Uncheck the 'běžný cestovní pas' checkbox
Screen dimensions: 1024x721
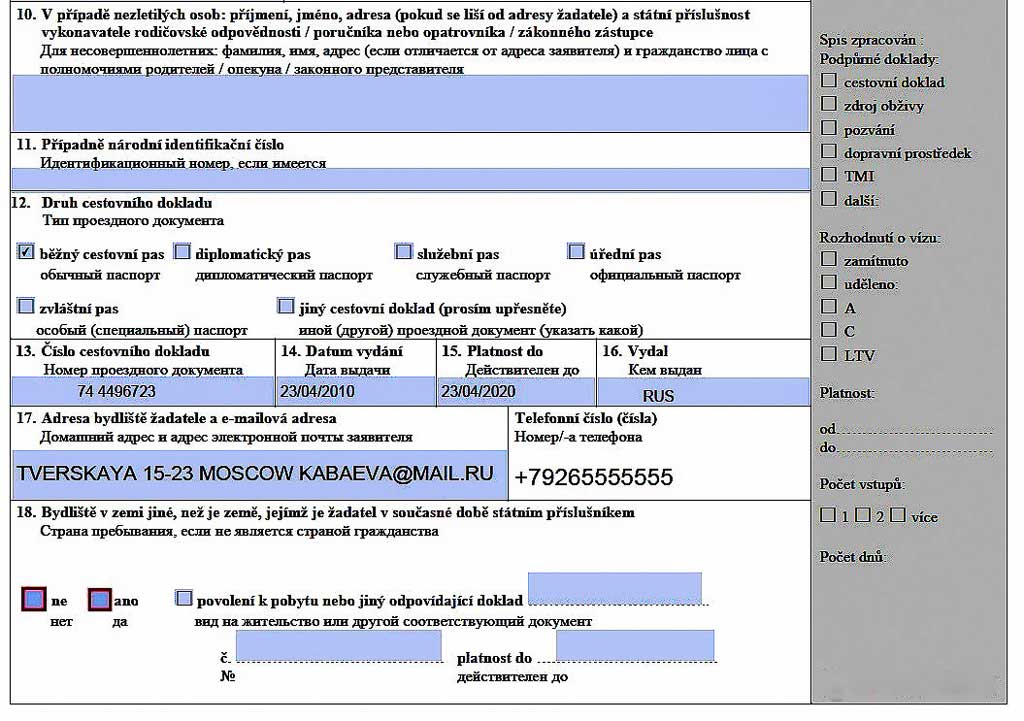point(25,251)
